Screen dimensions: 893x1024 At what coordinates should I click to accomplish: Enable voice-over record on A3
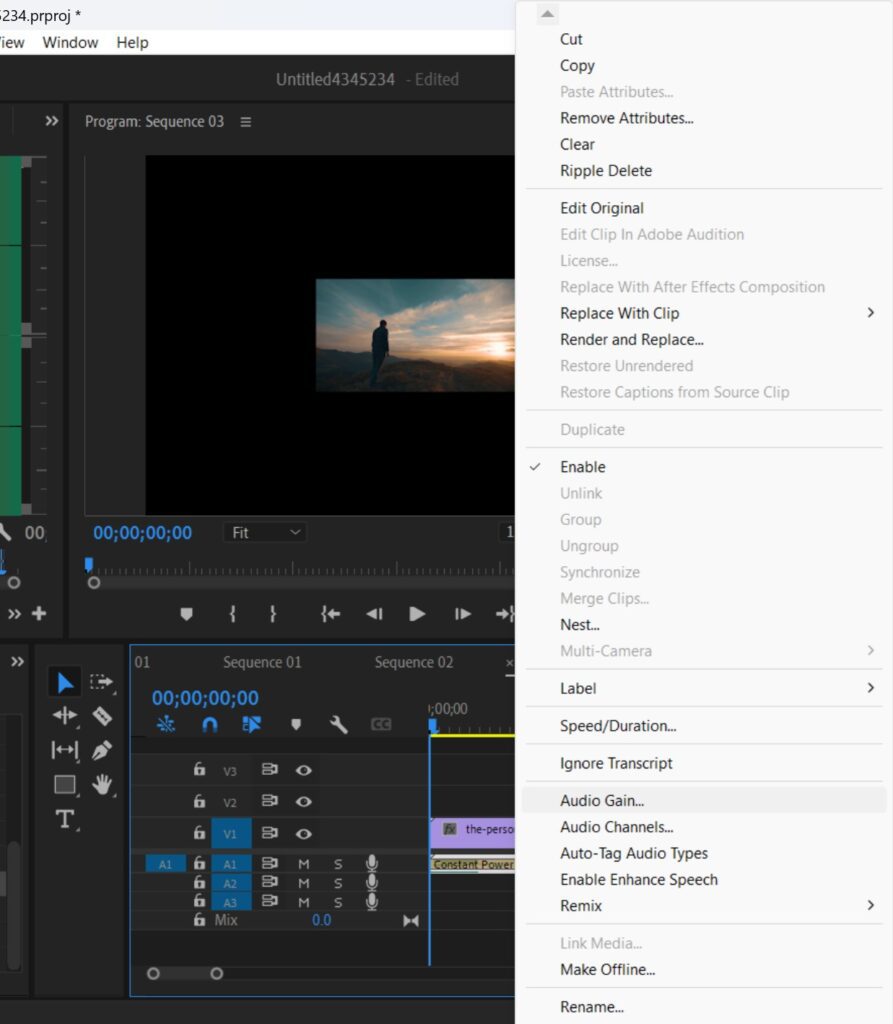pyautogui.click(x=372, y=901)
